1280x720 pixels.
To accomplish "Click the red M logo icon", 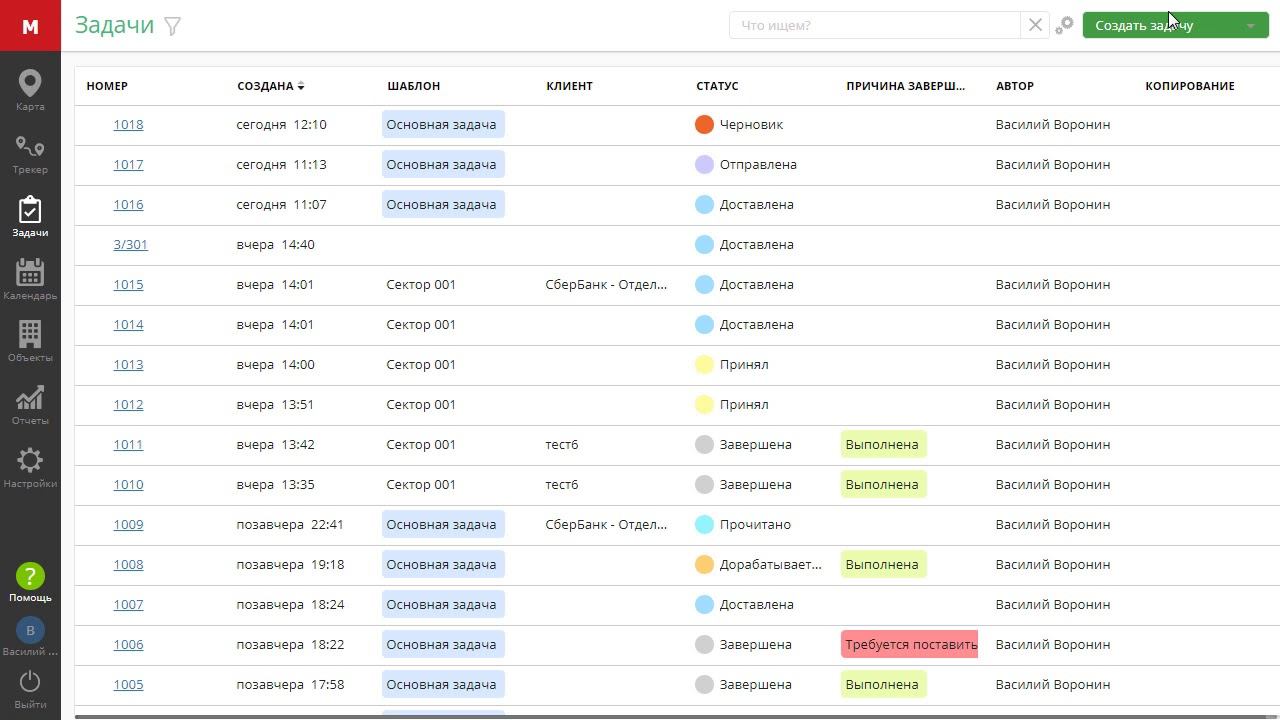I will [x=30, y=25].
